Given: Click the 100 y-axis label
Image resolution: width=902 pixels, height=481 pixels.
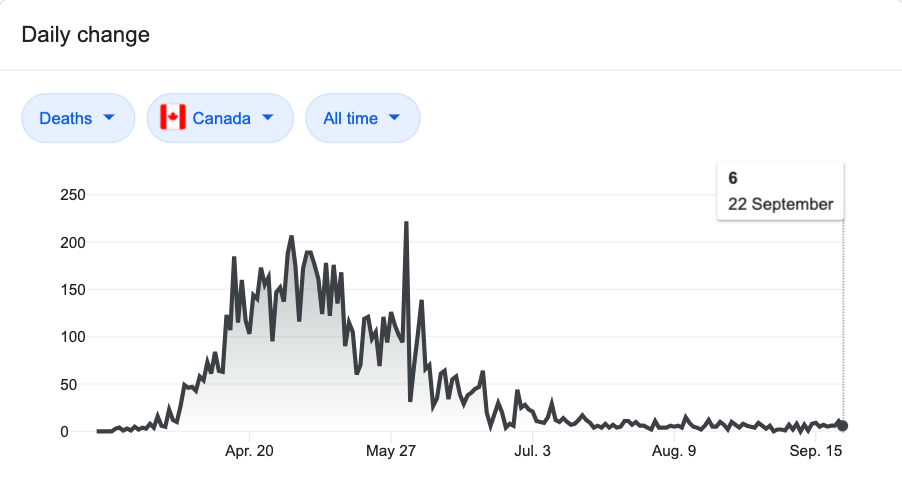Looking at the screenshot, I should point(72,337).
